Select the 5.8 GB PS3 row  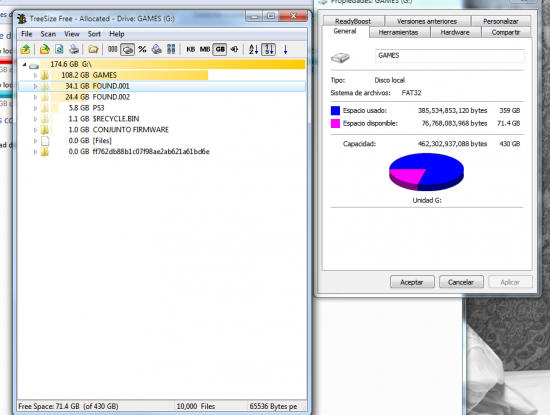(162, 108)
